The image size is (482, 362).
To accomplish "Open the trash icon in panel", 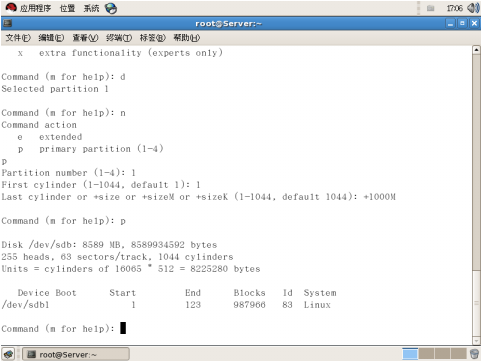I will (x=474, y=354).
